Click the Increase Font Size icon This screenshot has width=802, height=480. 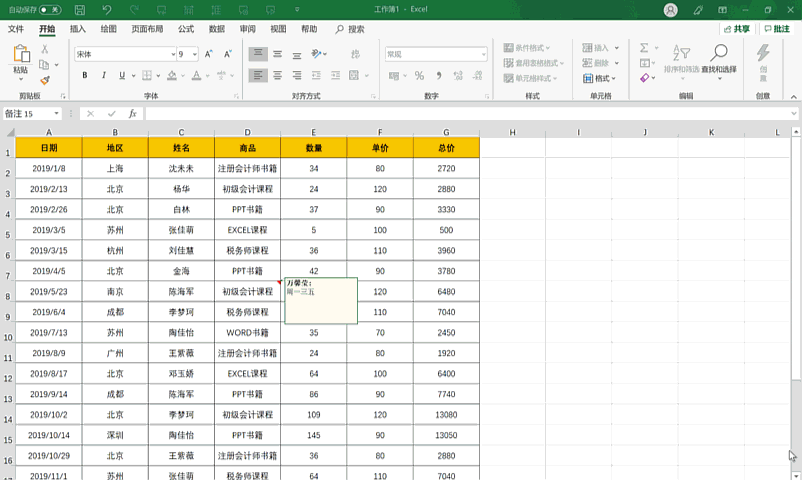point(209,54)
